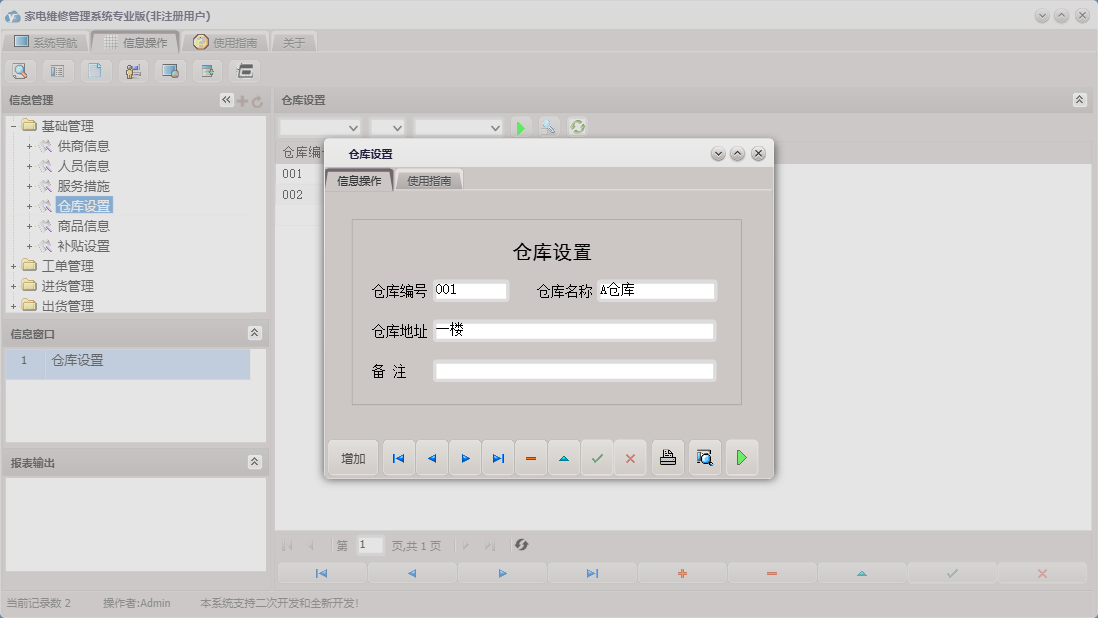
Task: Collapse the 报表输出 panel header
Action: (x=256, y=462)
